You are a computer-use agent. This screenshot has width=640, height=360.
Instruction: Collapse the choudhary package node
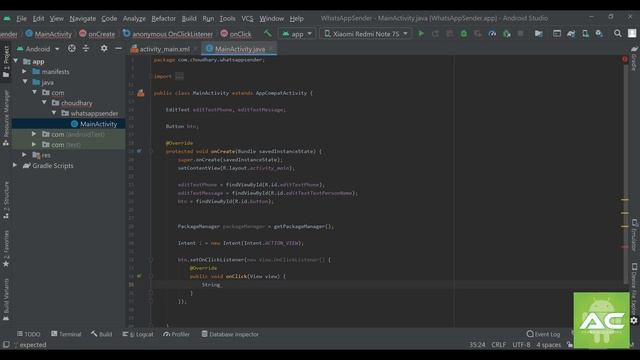tap(44, 102)
